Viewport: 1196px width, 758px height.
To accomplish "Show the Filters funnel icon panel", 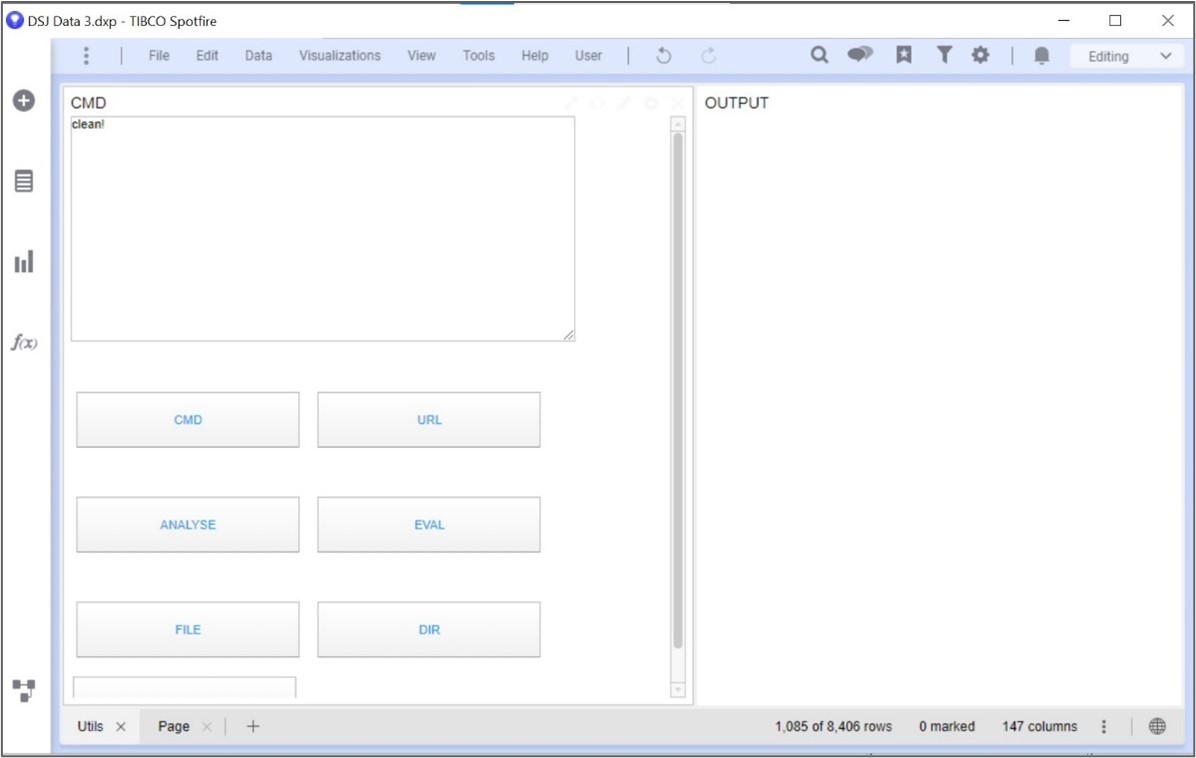I will (x=944, y=56).
